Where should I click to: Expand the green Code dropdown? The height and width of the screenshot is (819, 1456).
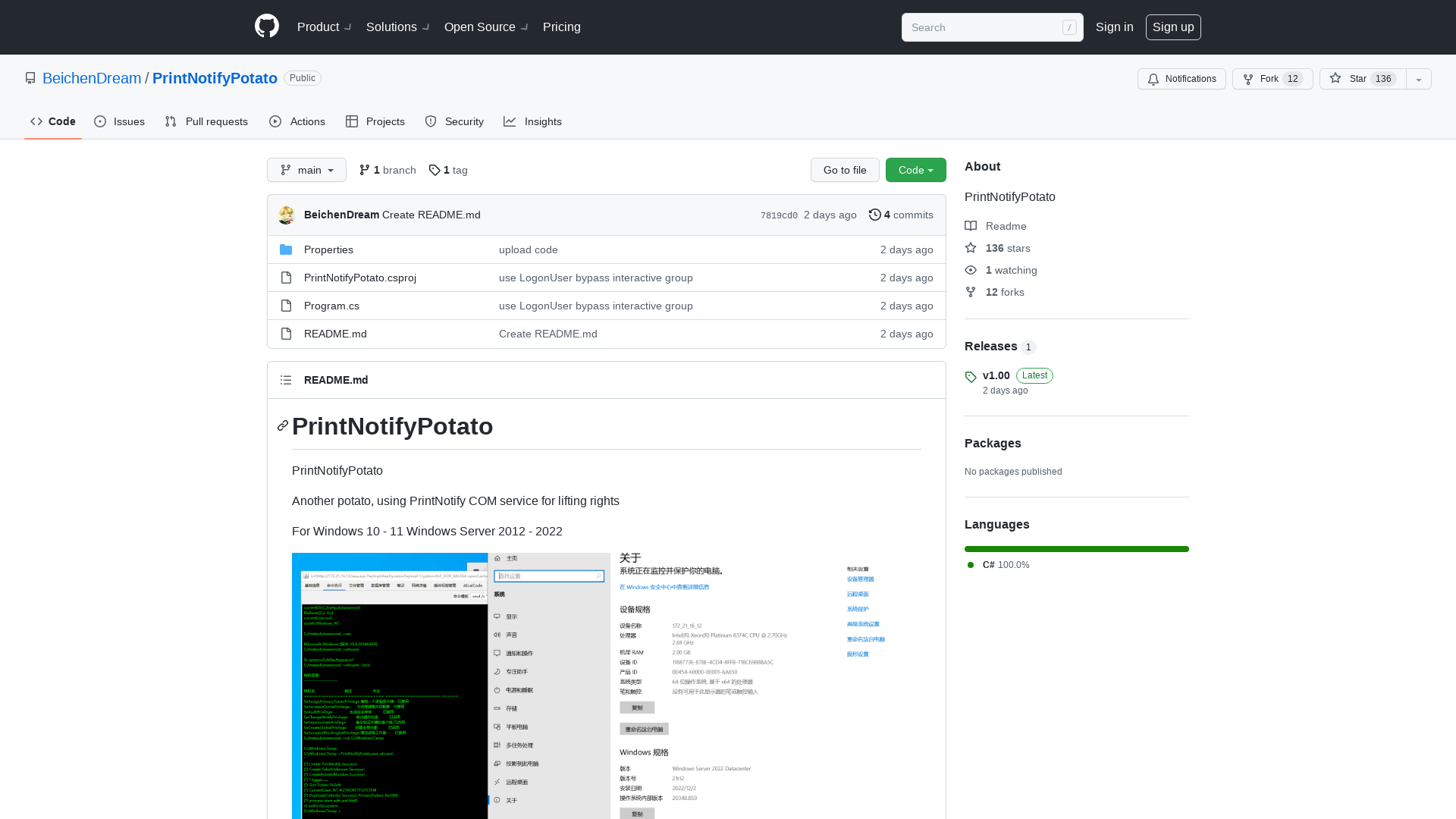[915, 170]
